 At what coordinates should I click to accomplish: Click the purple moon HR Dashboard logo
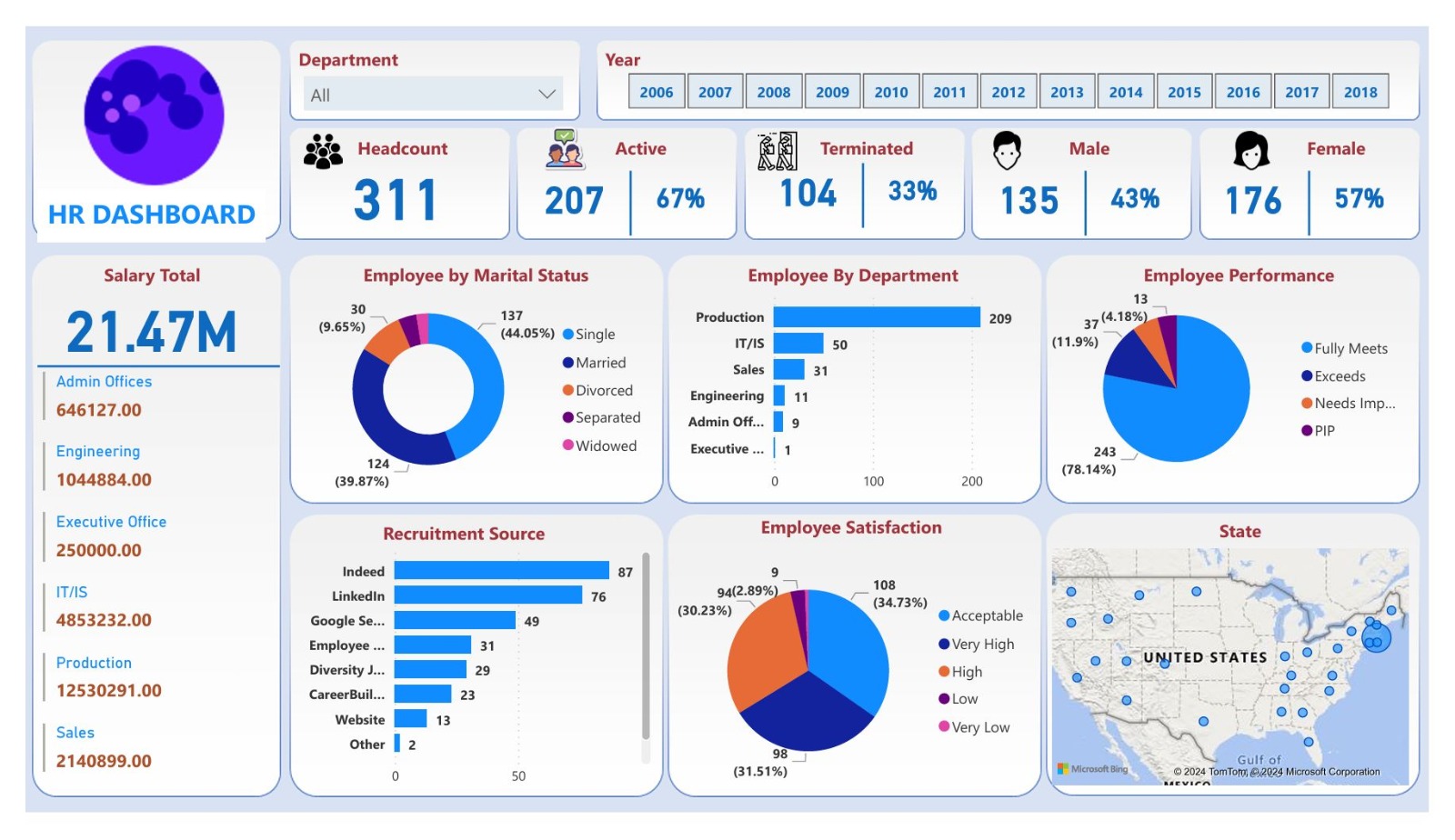154,115
